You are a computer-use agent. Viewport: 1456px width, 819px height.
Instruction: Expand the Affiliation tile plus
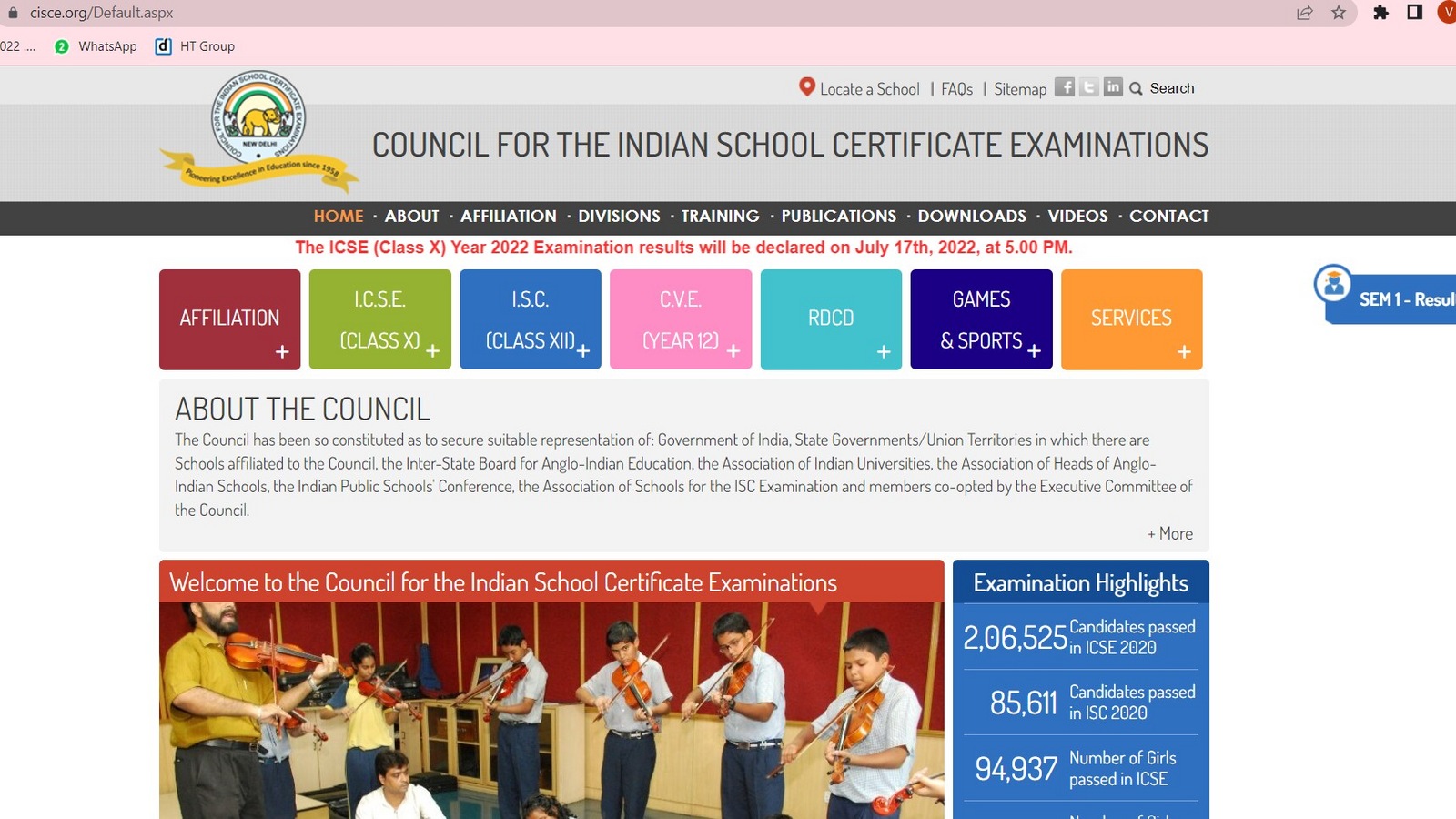282,352
